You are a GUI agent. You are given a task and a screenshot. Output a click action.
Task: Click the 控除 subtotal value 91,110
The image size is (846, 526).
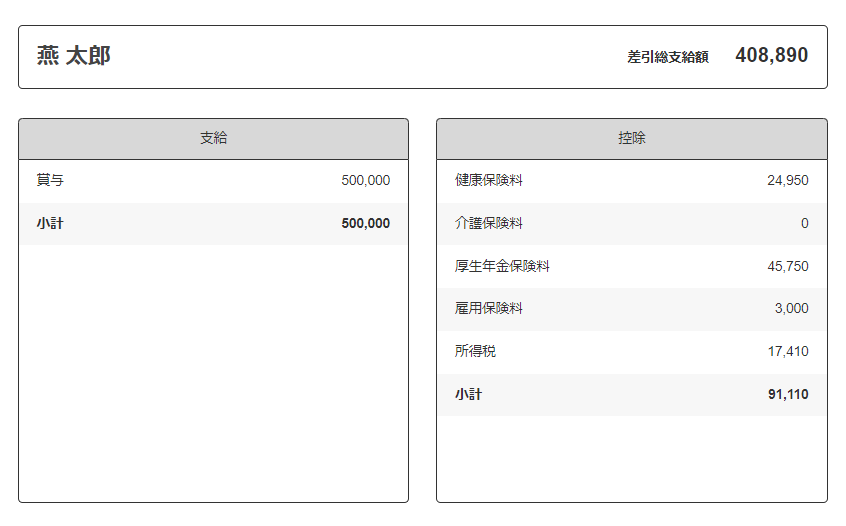coord(788,394)
